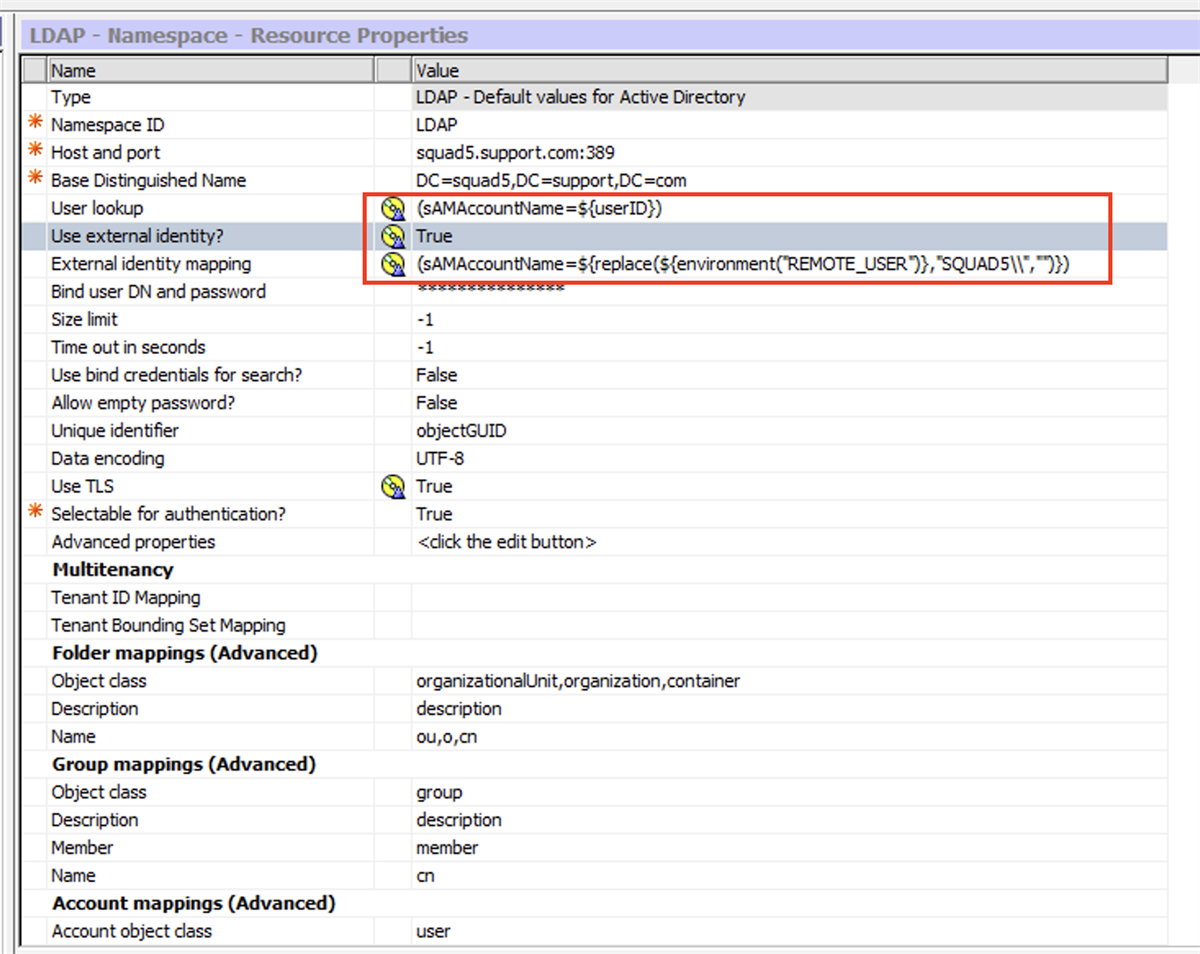Click the Value column header
Viewport: 1200px width, 954px height.
pos(789,70)
